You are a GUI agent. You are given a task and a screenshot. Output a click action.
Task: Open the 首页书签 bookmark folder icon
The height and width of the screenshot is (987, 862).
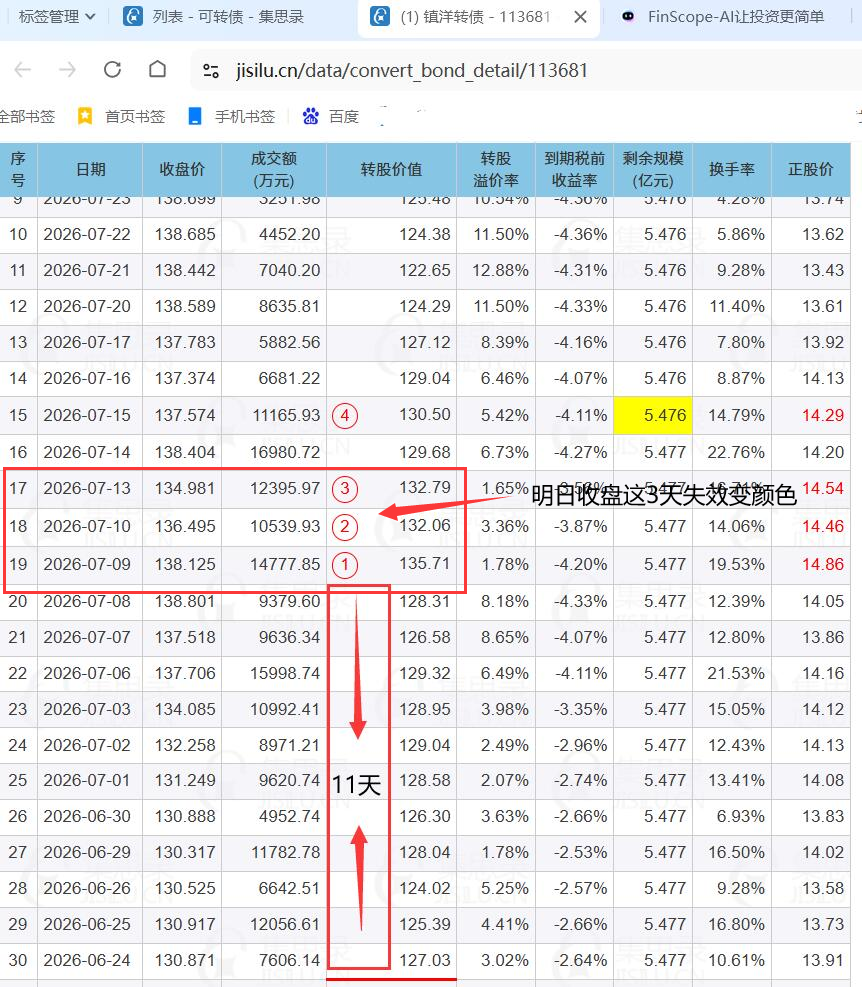point(84,116)
